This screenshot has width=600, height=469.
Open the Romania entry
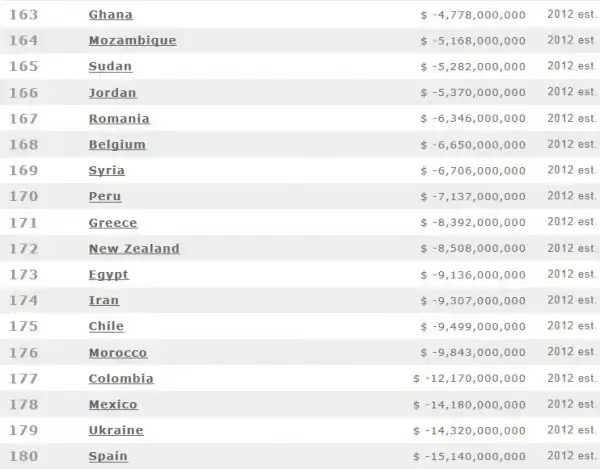click(120, 119)
